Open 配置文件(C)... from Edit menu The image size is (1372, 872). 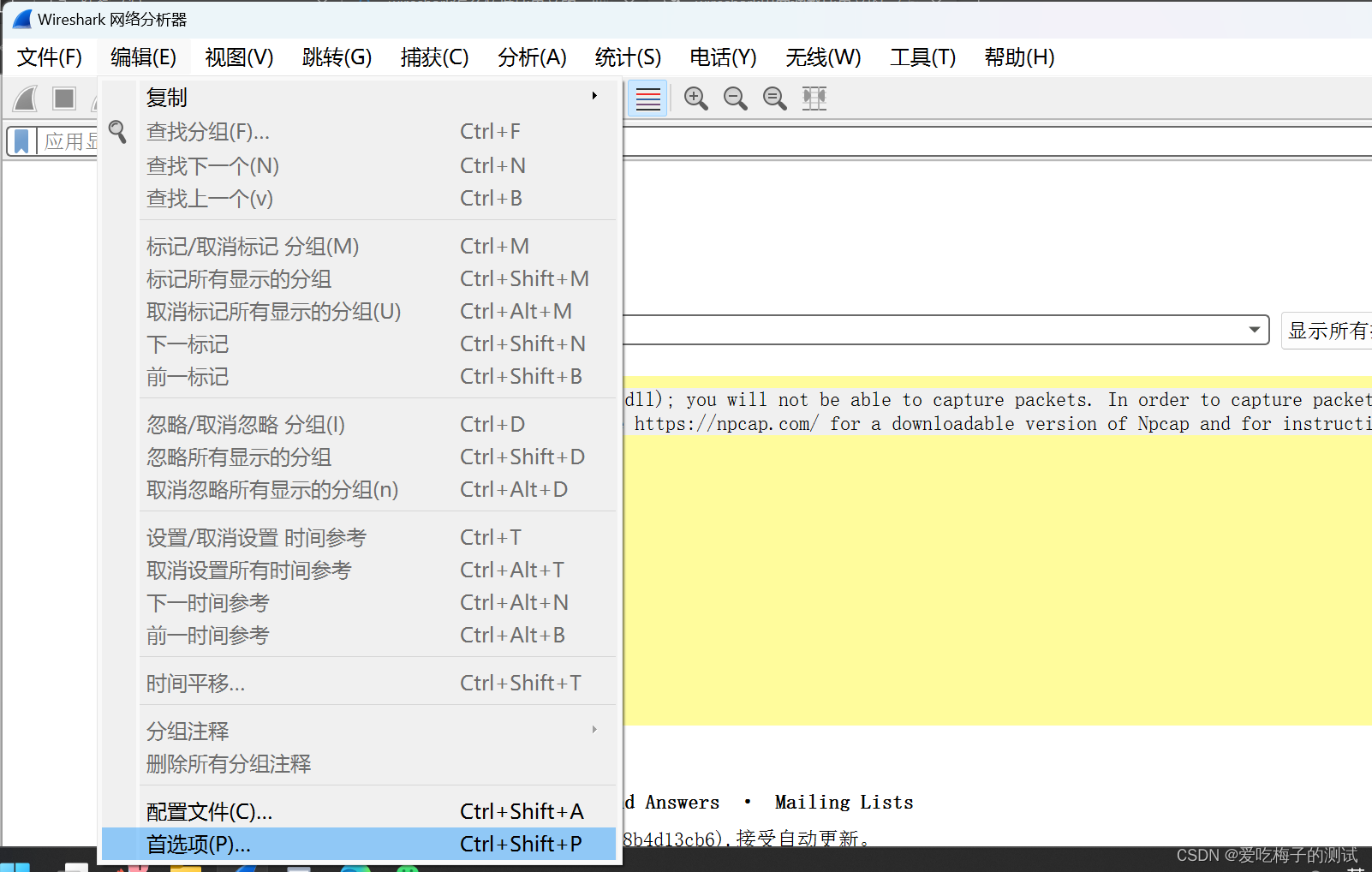coord(359,811)
